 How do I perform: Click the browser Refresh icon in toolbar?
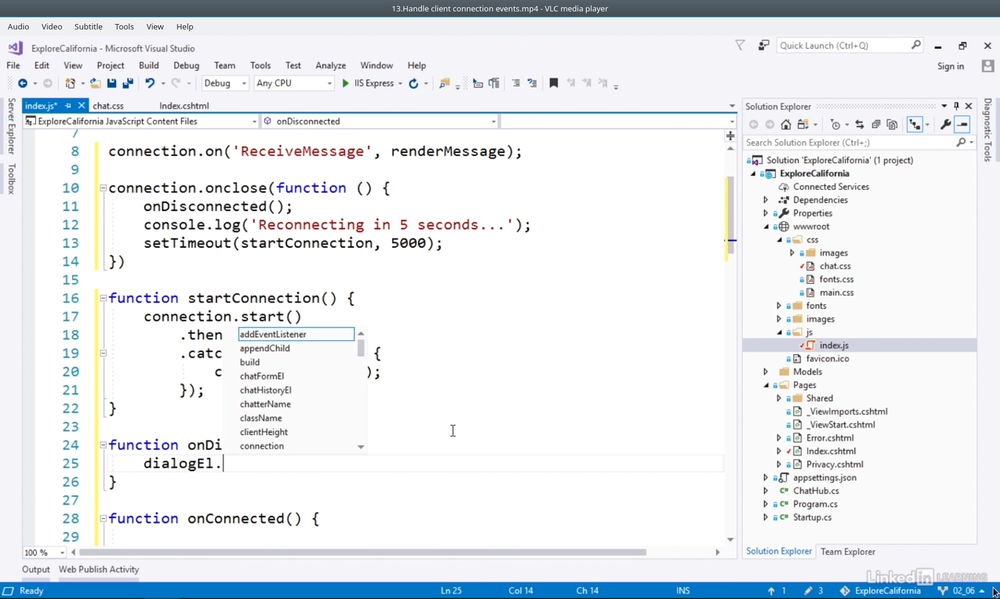(x=413, y=84)
